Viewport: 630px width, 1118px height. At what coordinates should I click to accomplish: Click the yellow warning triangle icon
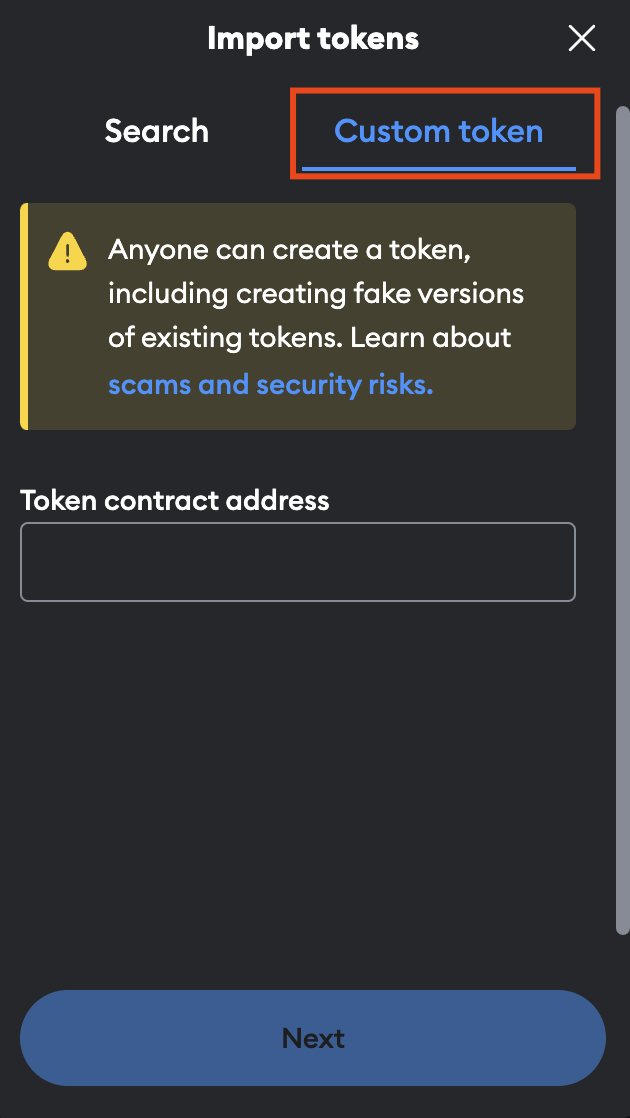click(x=67, y=250)
